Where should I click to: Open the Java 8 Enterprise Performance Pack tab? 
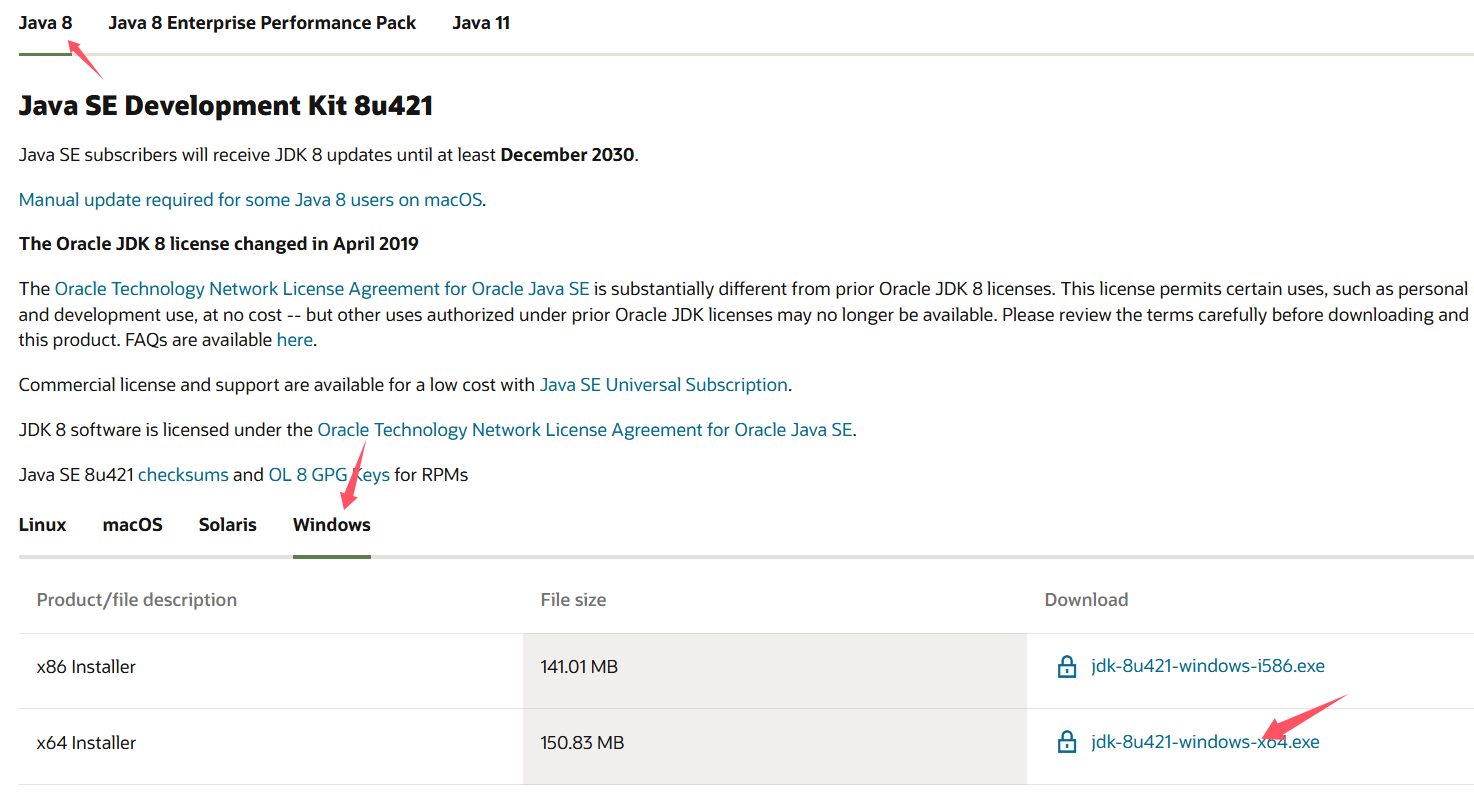262,22
